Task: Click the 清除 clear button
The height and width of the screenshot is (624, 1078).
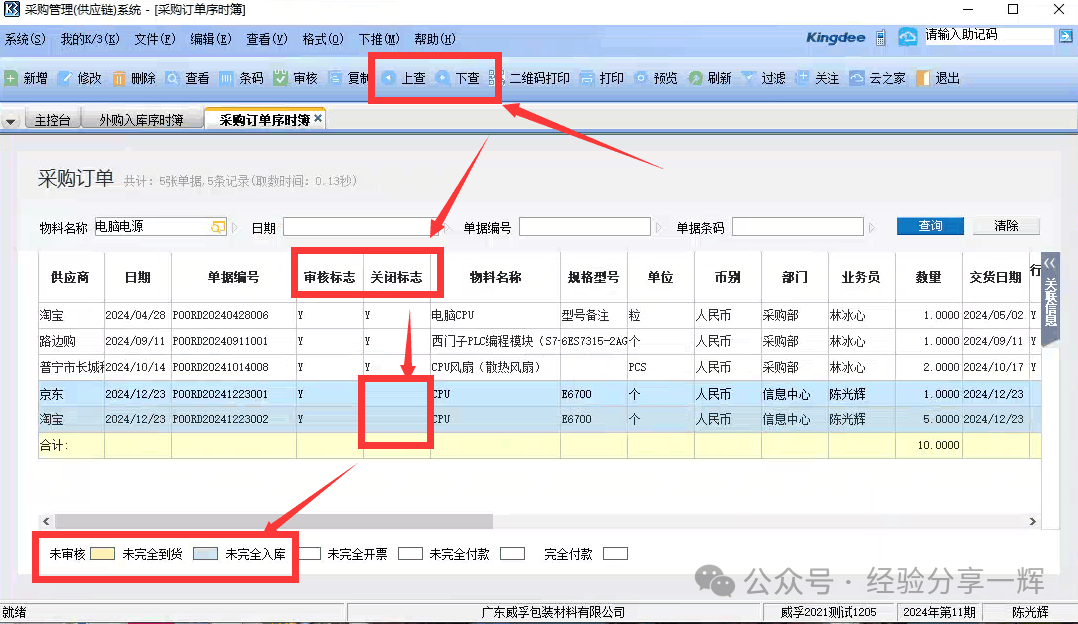Action: [1006, 226]
